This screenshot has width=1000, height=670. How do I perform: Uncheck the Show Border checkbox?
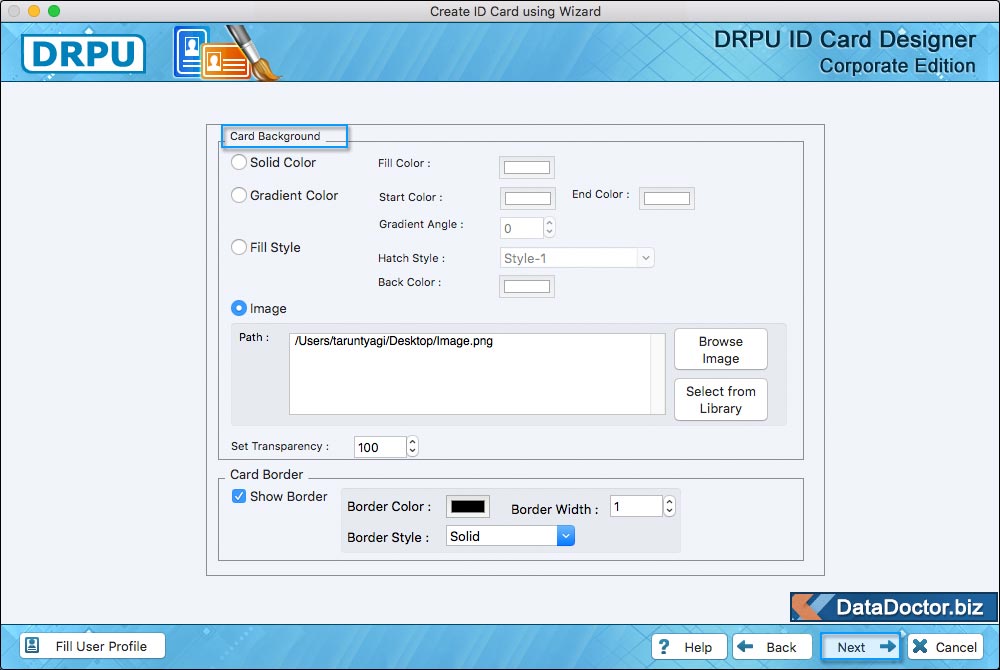pyautogui.click(x=239, y=496)
